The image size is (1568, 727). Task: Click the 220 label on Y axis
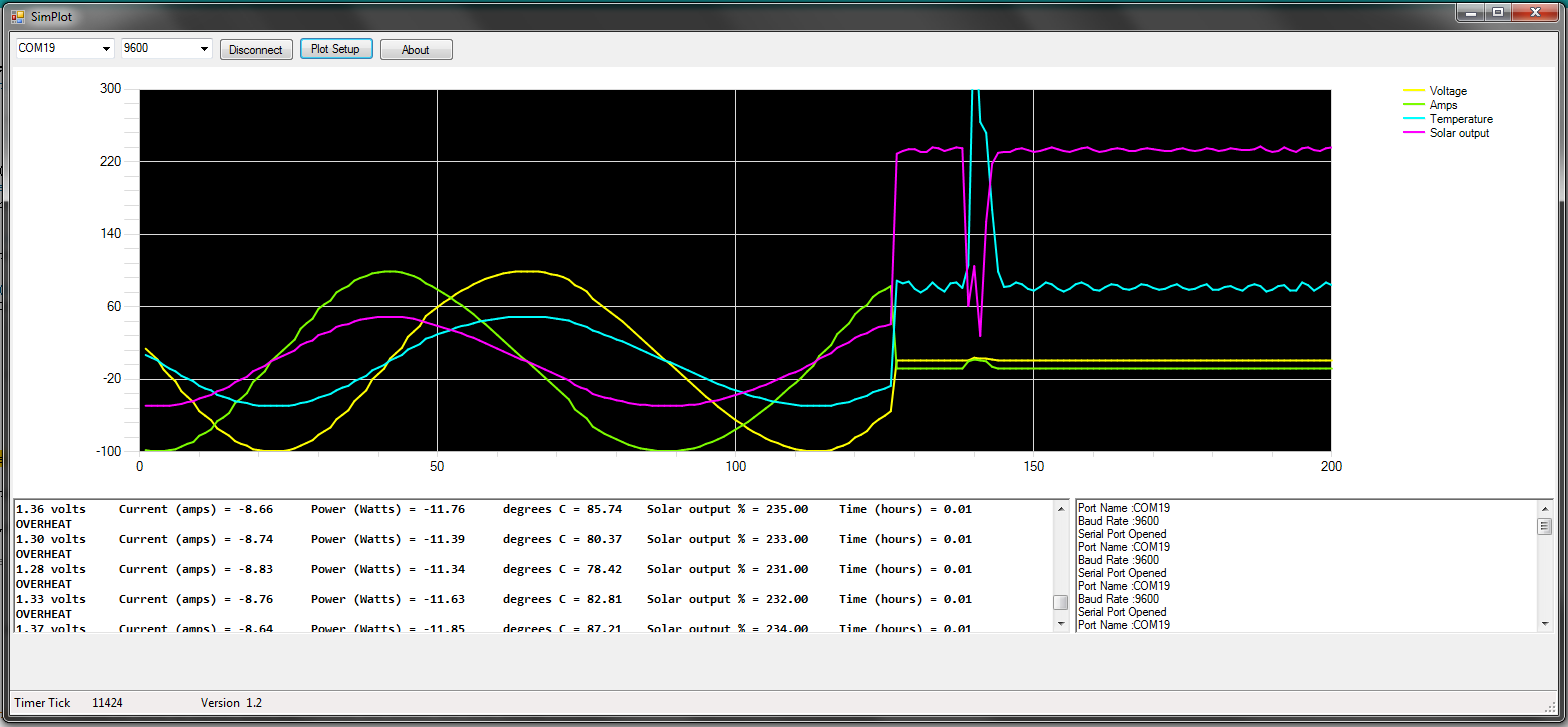(x=111, y=161)
